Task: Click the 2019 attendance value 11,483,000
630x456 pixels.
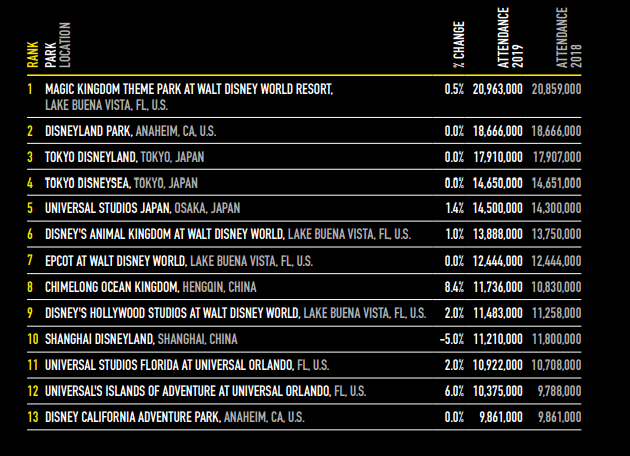Action: pos(498,313)
